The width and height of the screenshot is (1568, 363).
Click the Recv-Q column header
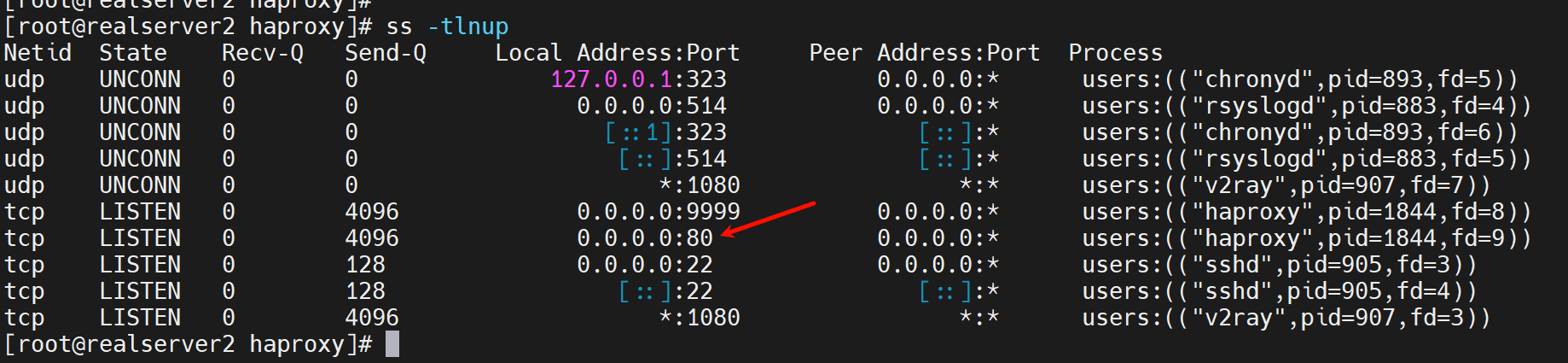point(262,53)
